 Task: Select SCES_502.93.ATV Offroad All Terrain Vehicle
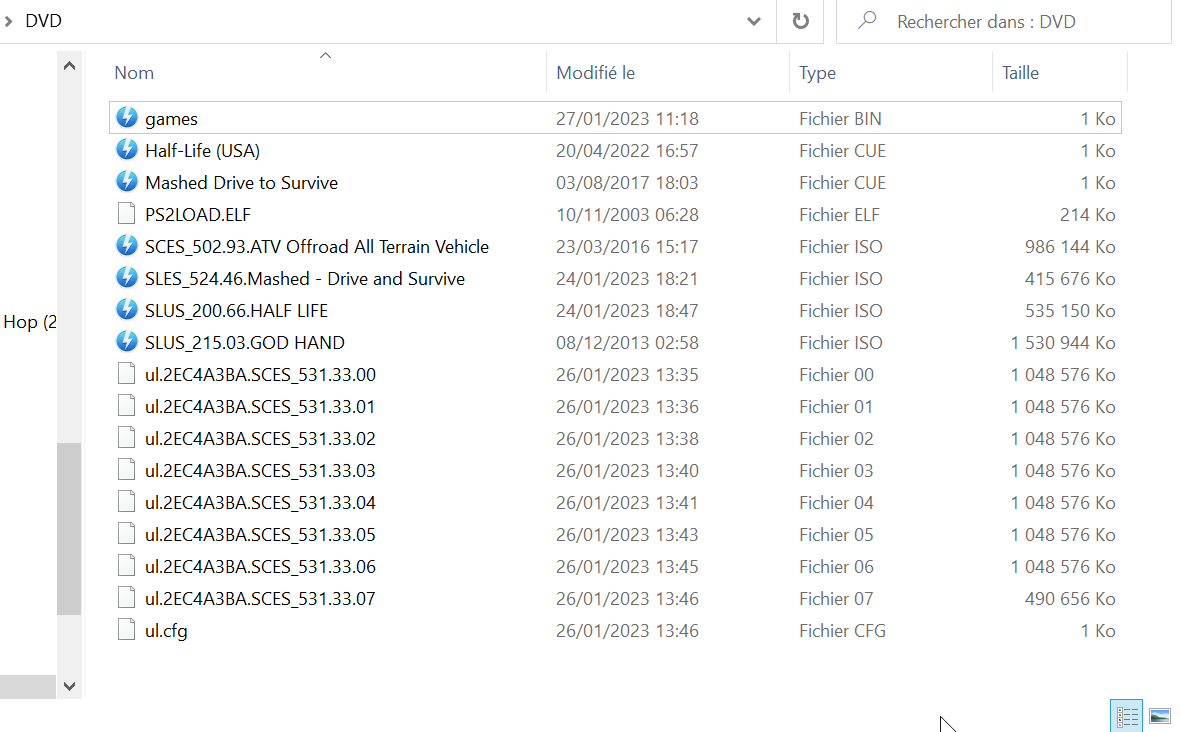pyautogui.click(x=317, y=247)
